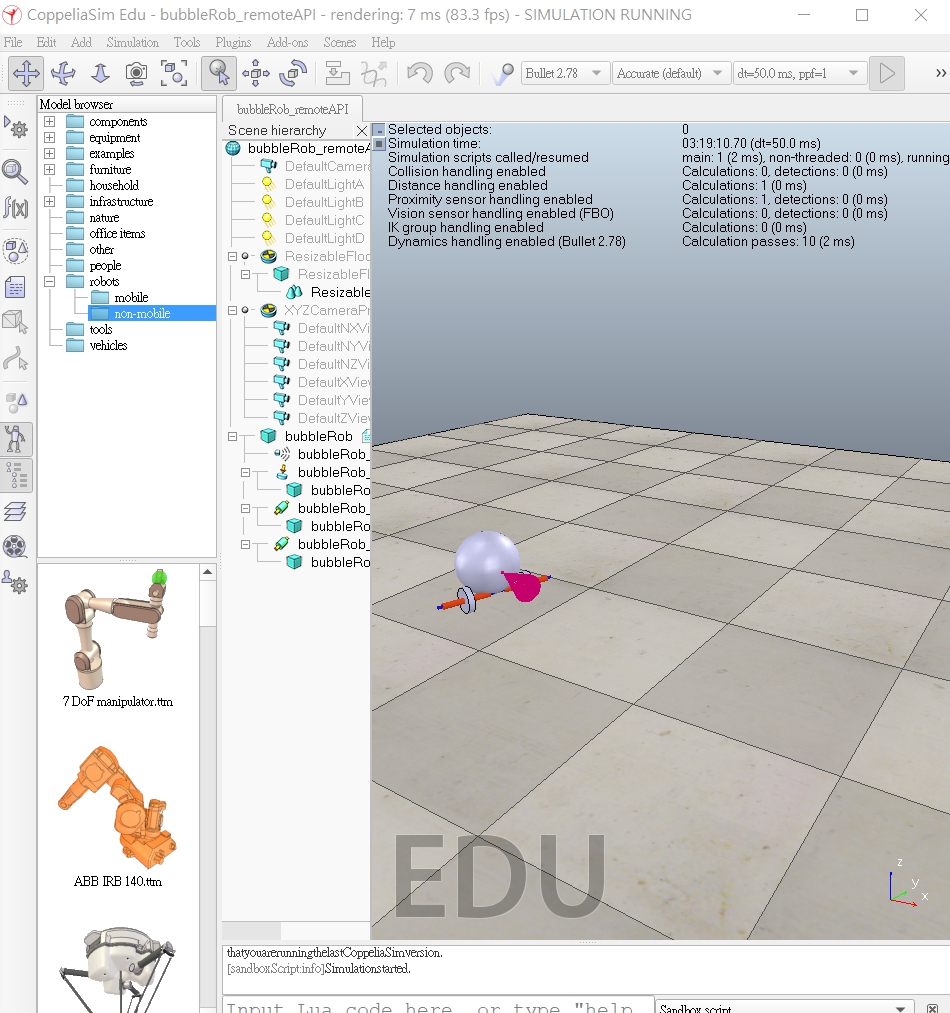
Task: Close the Scene hierarchy panel
Action: [x=362, y=131]
